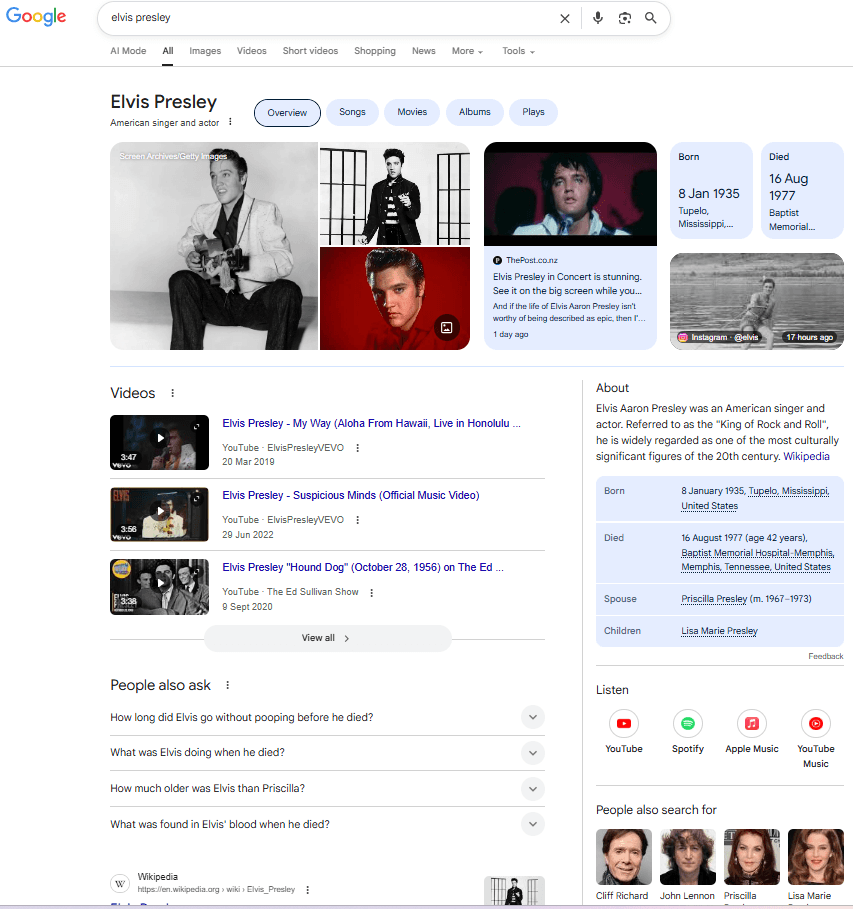Listen on YouTube icon
This screenshot has height=909, width=853.
point(624,723)
